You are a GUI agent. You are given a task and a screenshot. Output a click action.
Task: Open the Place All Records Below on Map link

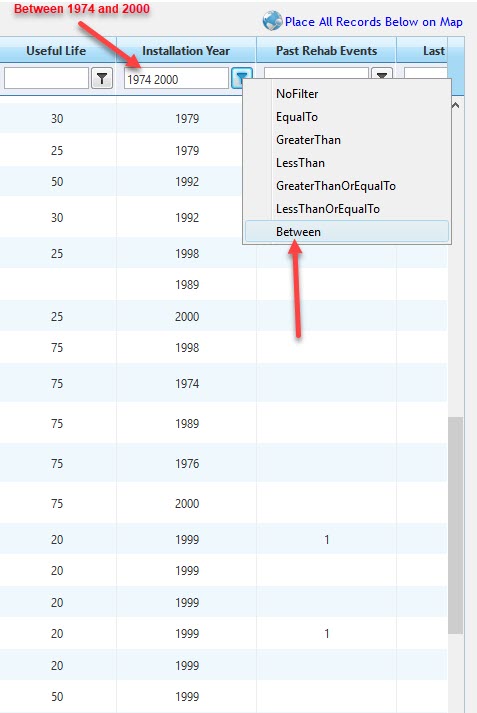tap(373, 22)
